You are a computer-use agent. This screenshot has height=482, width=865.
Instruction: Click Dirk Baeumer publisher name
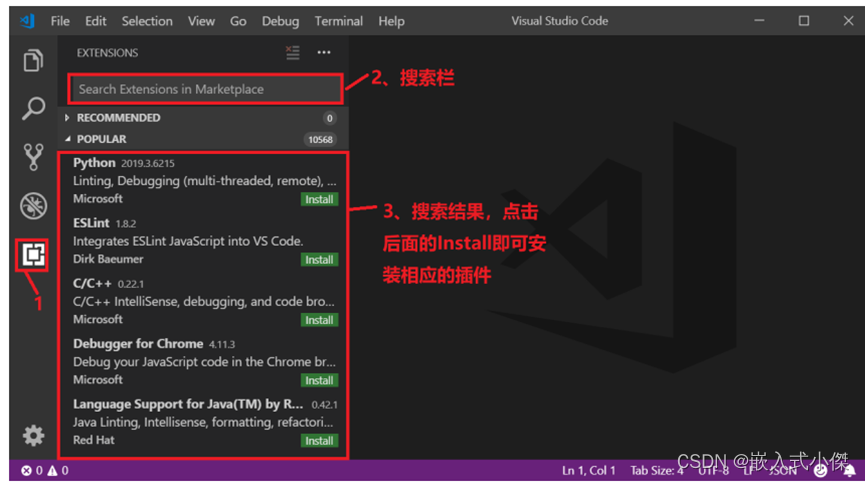pos(108,259)
